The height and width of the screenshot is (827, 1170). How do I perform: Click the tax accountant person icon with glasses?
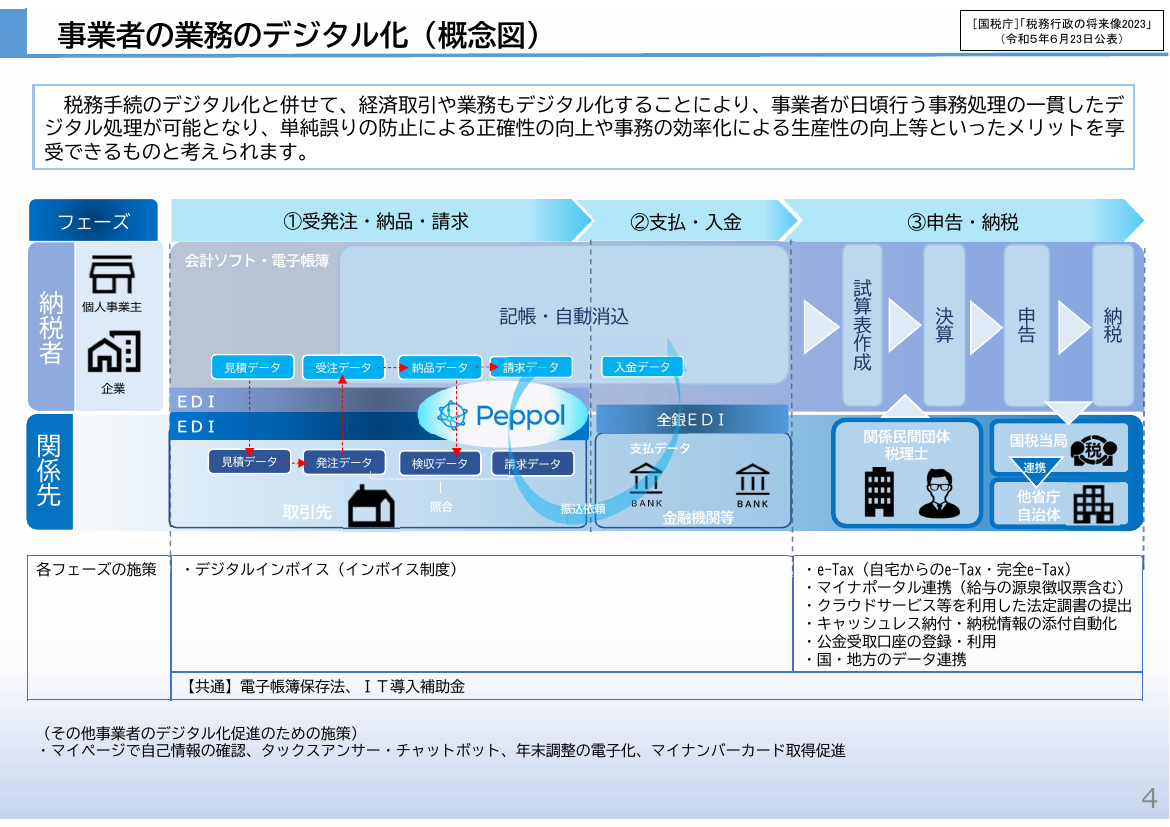coord(939,493)
